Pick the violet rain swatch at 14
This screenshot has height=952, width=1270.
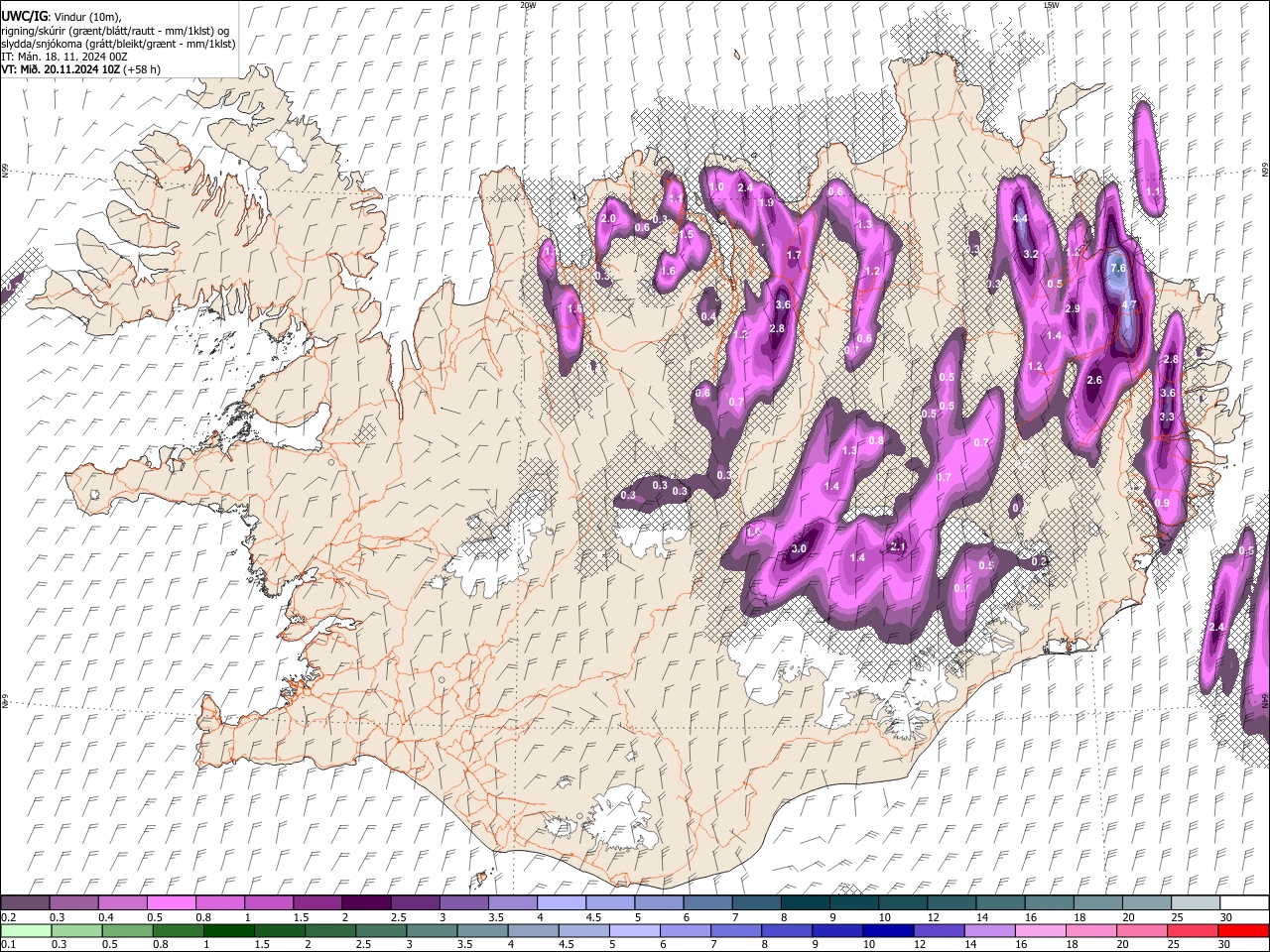click(989, 931)
